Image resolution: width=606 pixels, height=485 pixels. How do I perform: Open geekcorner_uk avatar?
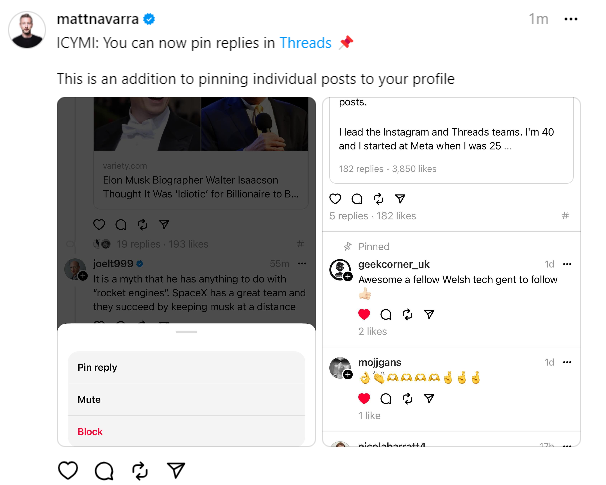tap(340, 270)
